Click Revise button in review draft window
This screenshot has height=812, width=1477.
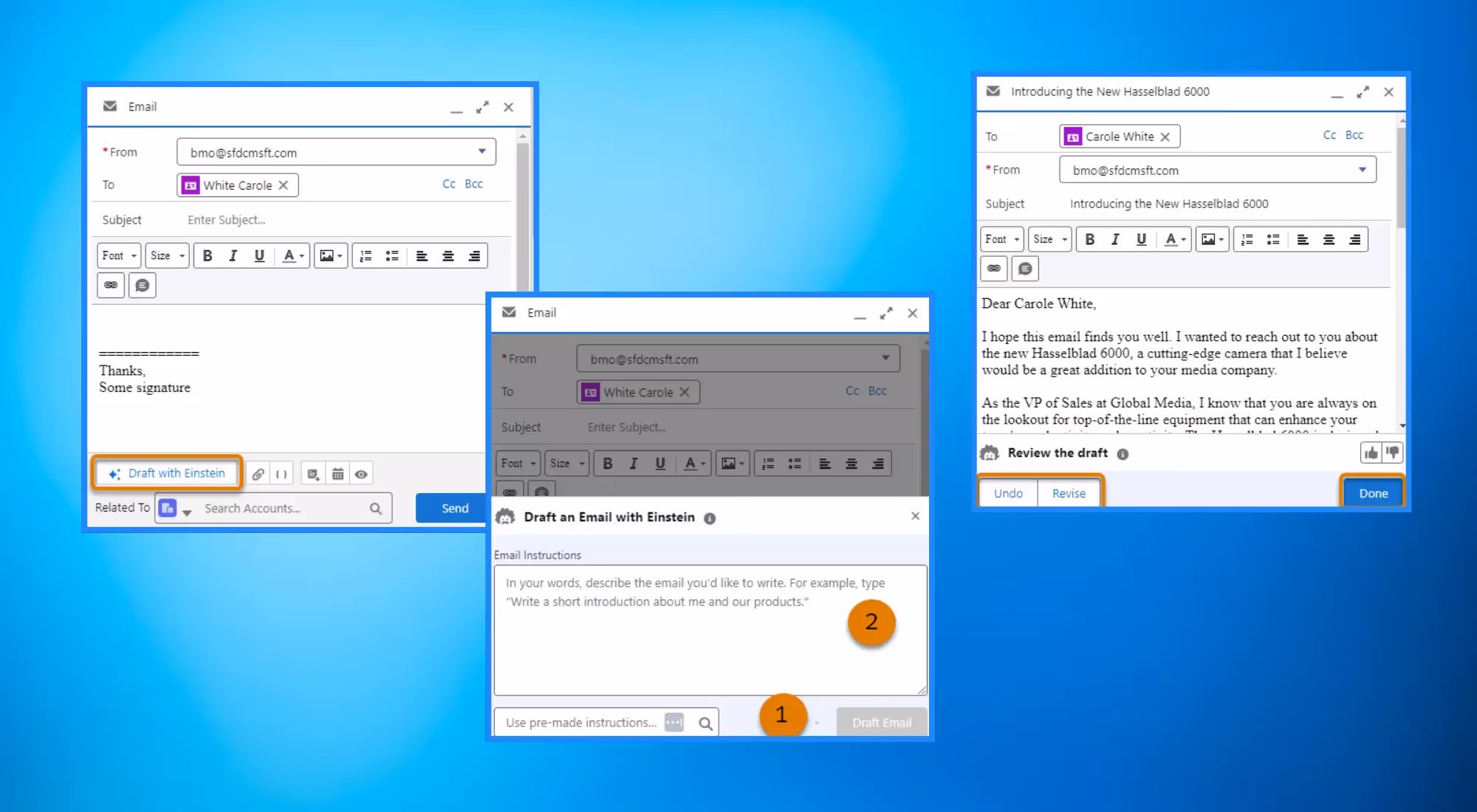pos(1069,493)
